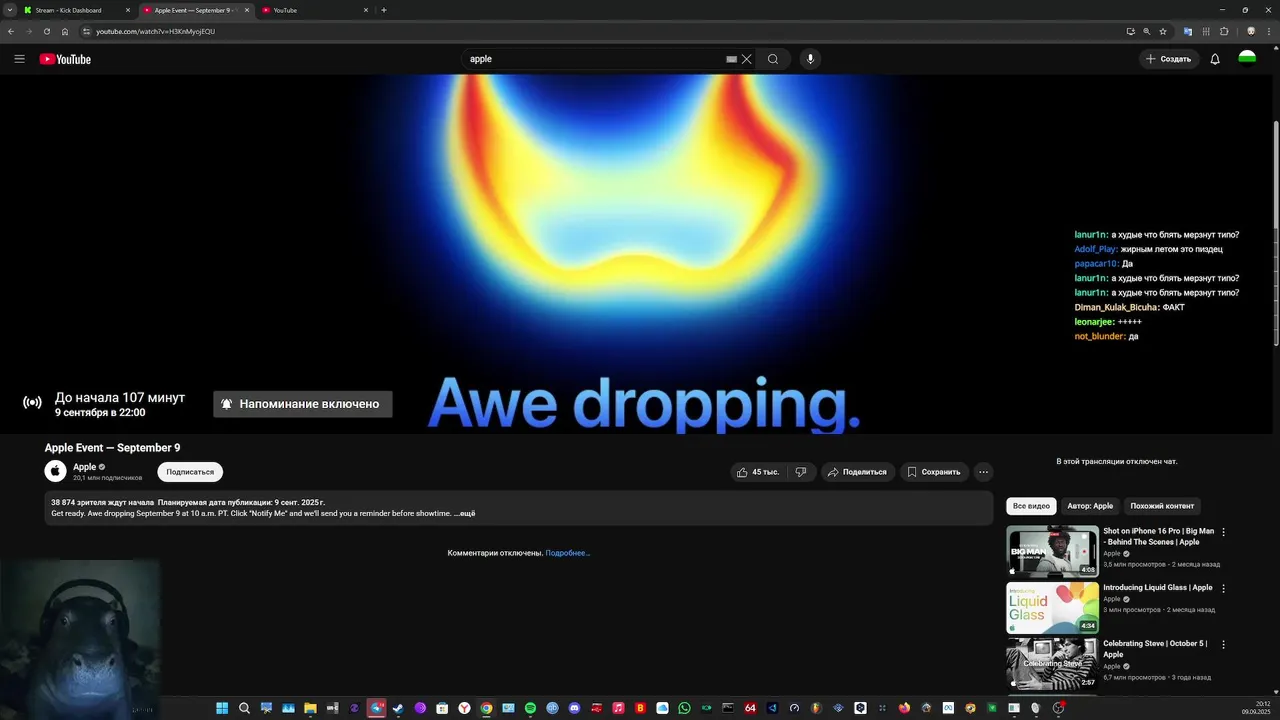Open Shot on iPhone 16 Pro thumbnail
Image resolution: width=1280 pixels, height=720 pixels.
(1052, 552)
